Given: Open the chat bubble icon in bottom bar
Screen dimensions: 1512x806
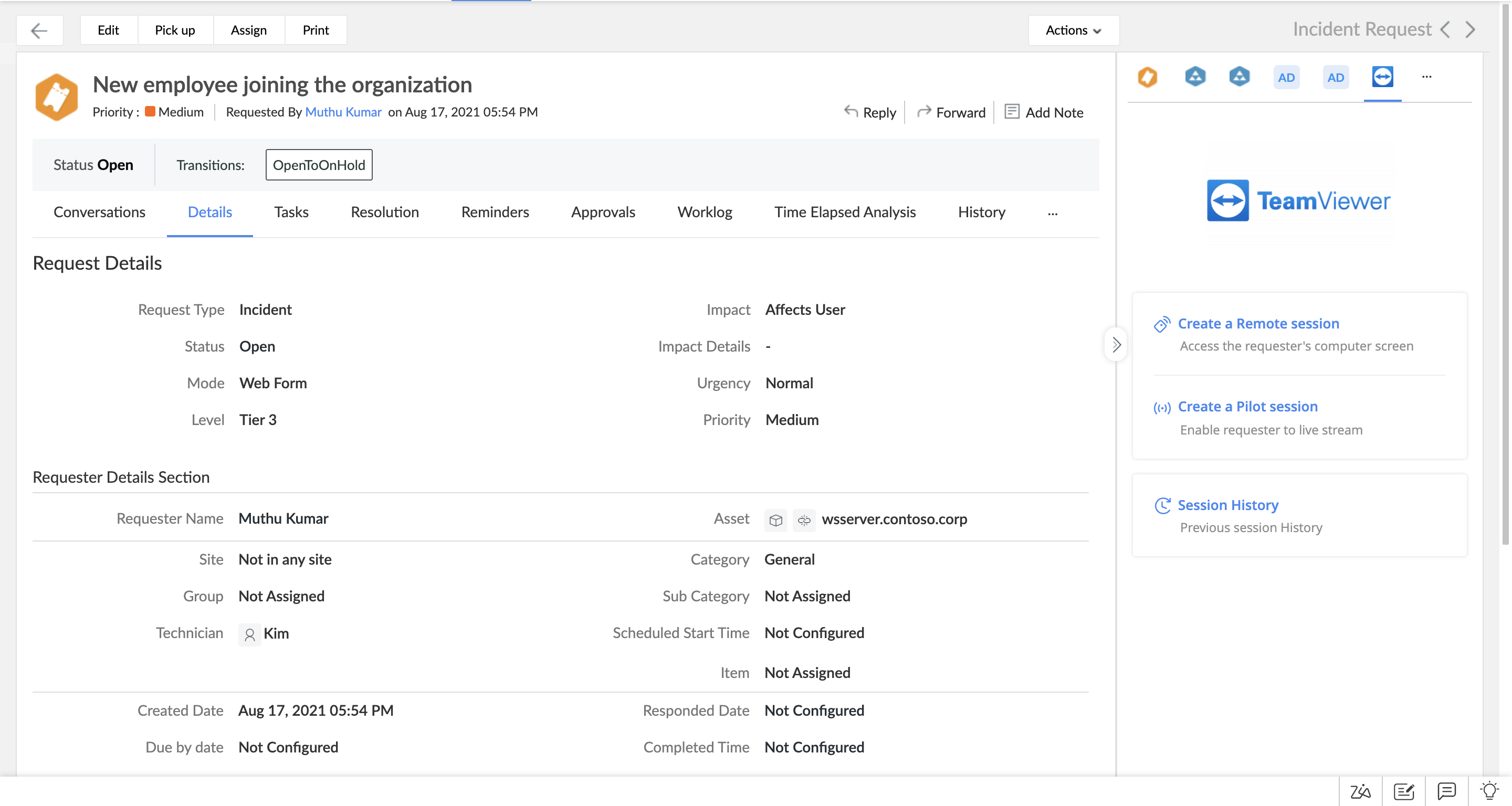Looking at the screenshot, I should click(x=1446, y=791).
